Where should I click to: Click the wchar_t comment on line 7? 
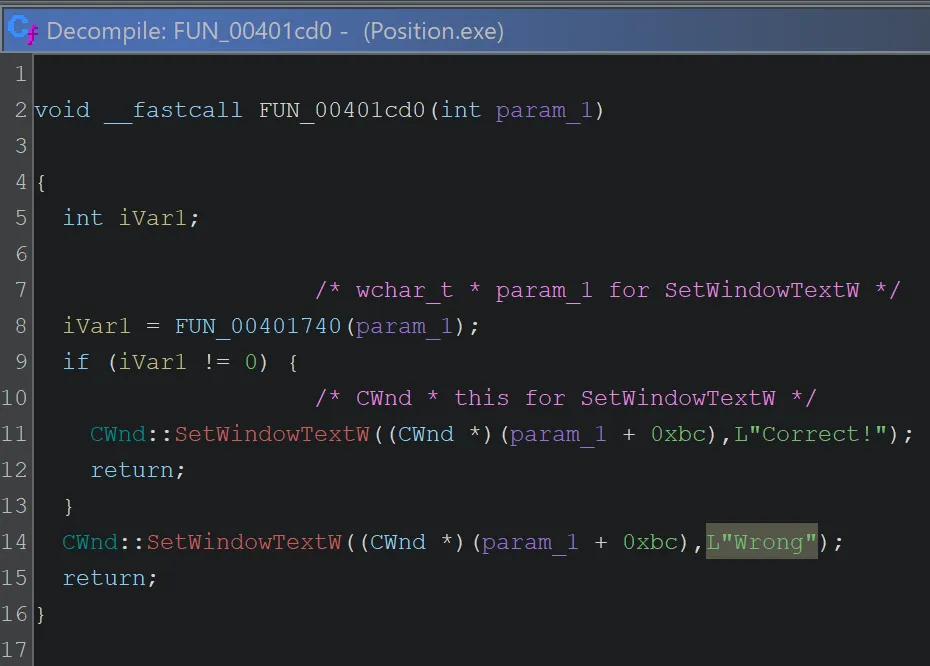[x=608, y=290]
